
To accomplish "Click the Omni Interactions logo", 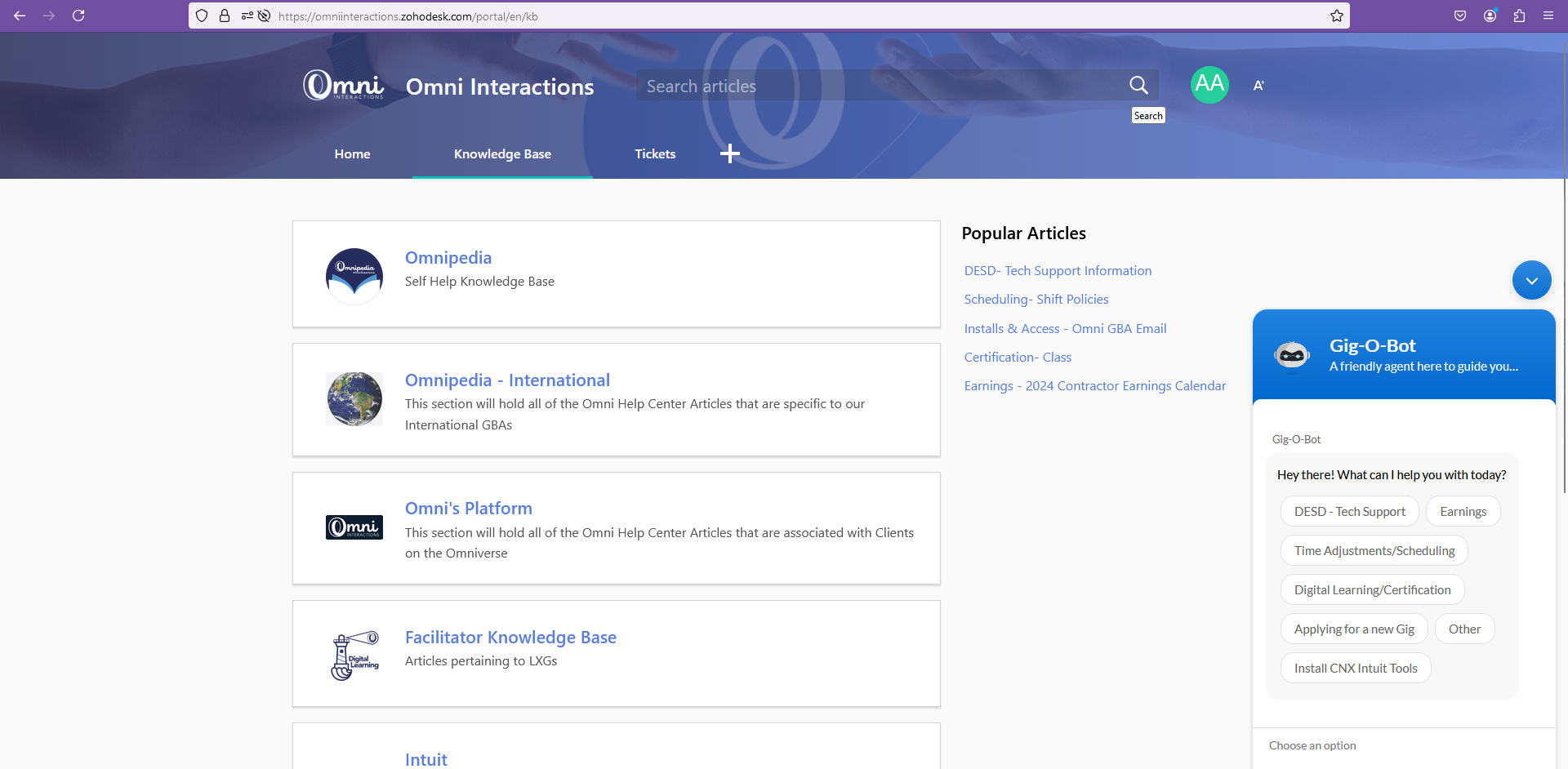I will [343, 85].
